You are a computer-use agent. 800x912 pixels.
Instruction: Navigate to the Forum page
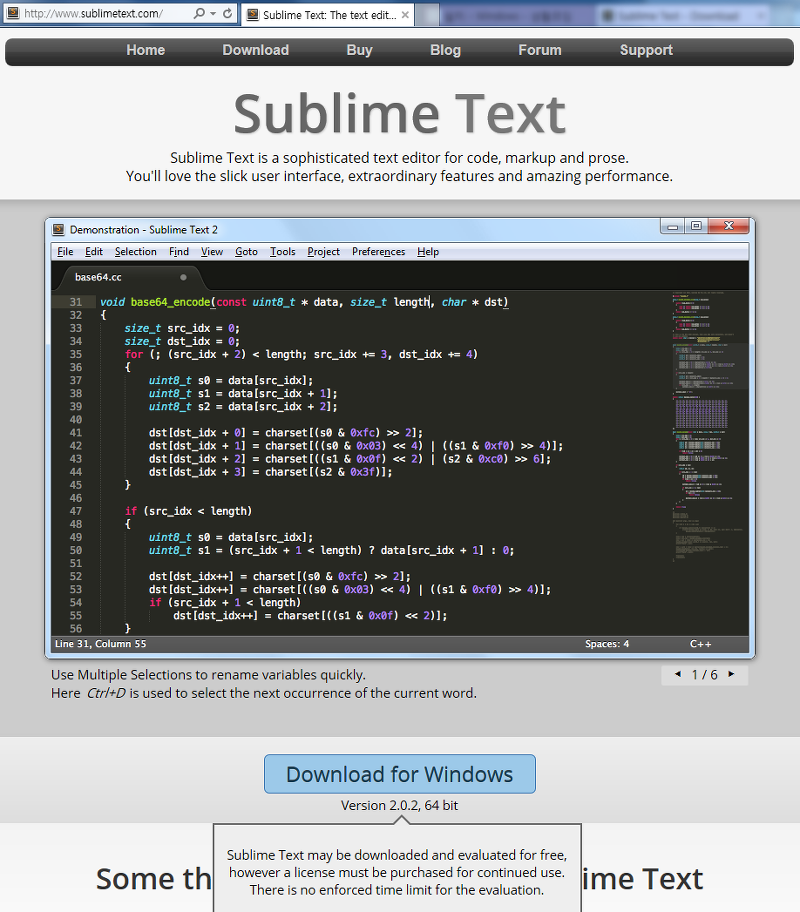[539, 50]
